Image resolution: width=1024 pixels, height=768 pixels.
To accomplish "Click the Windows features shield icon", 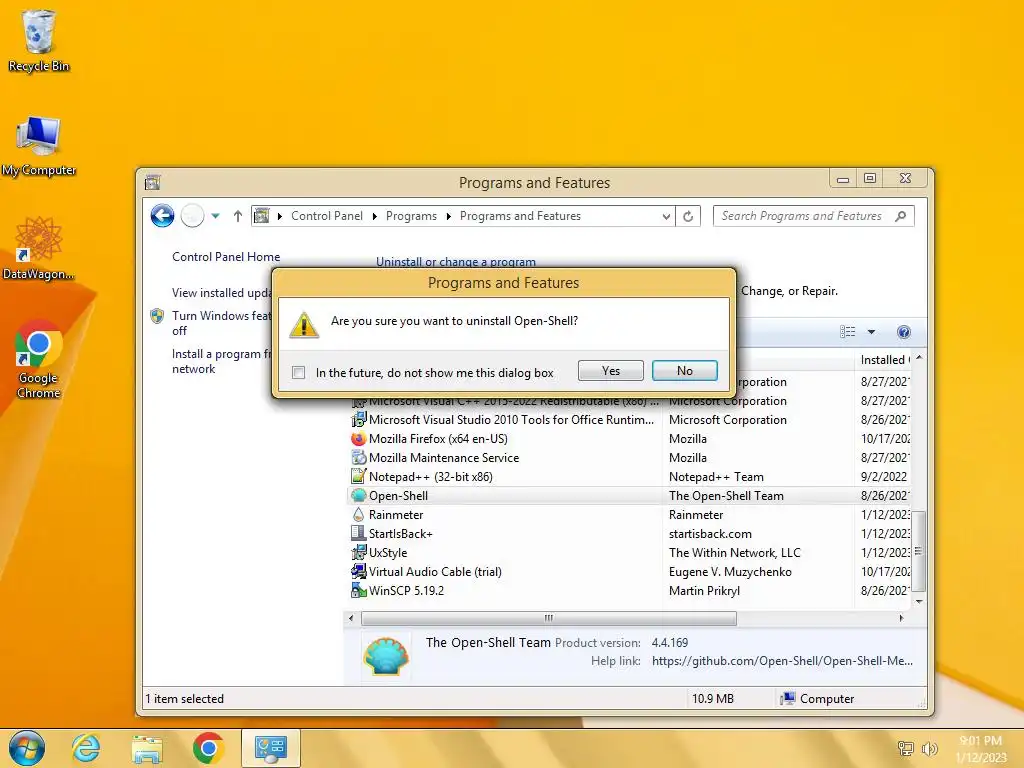I will click(157, 316).
